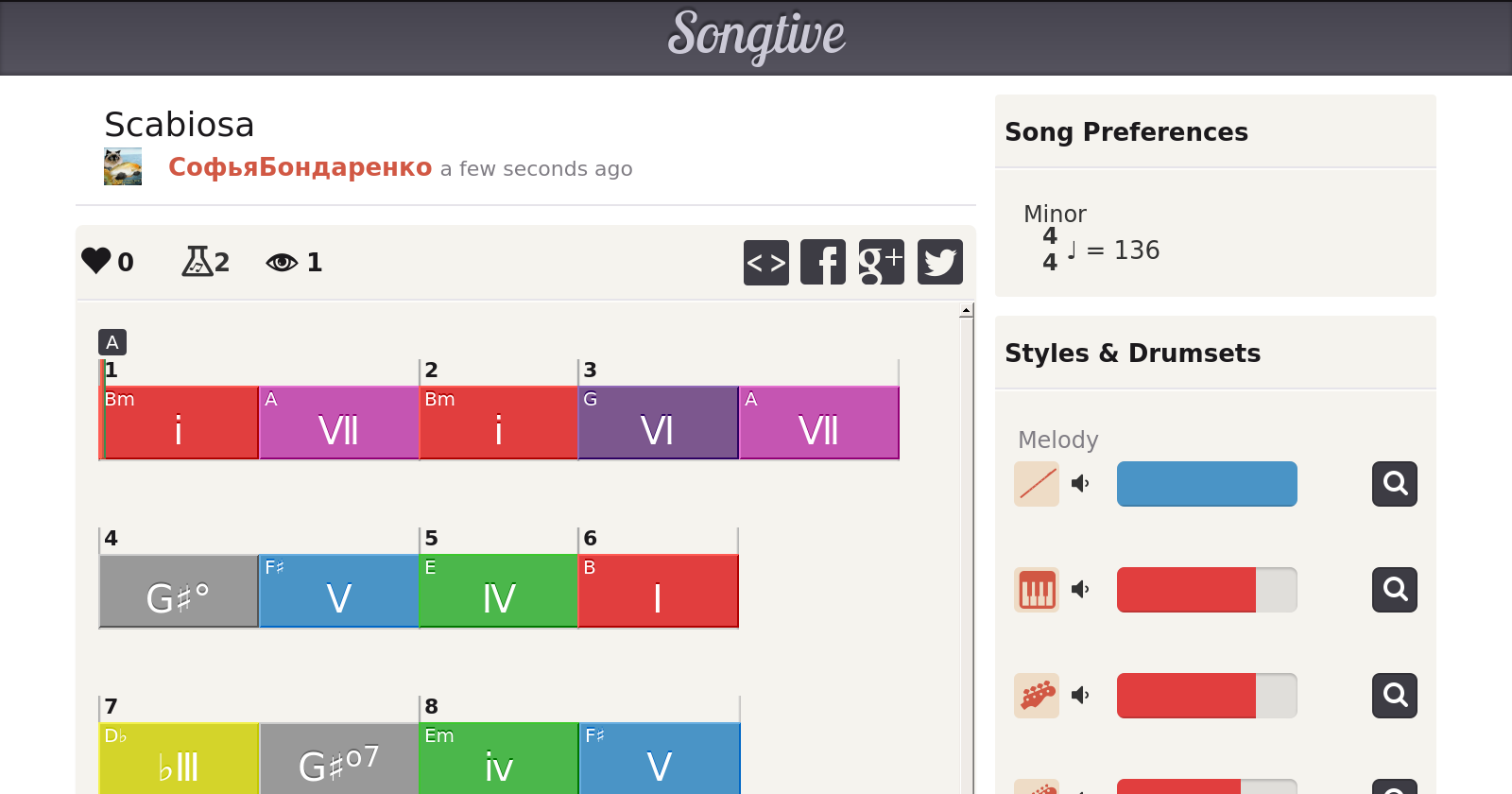Mute the guitar track speaker

point(1080,696)
